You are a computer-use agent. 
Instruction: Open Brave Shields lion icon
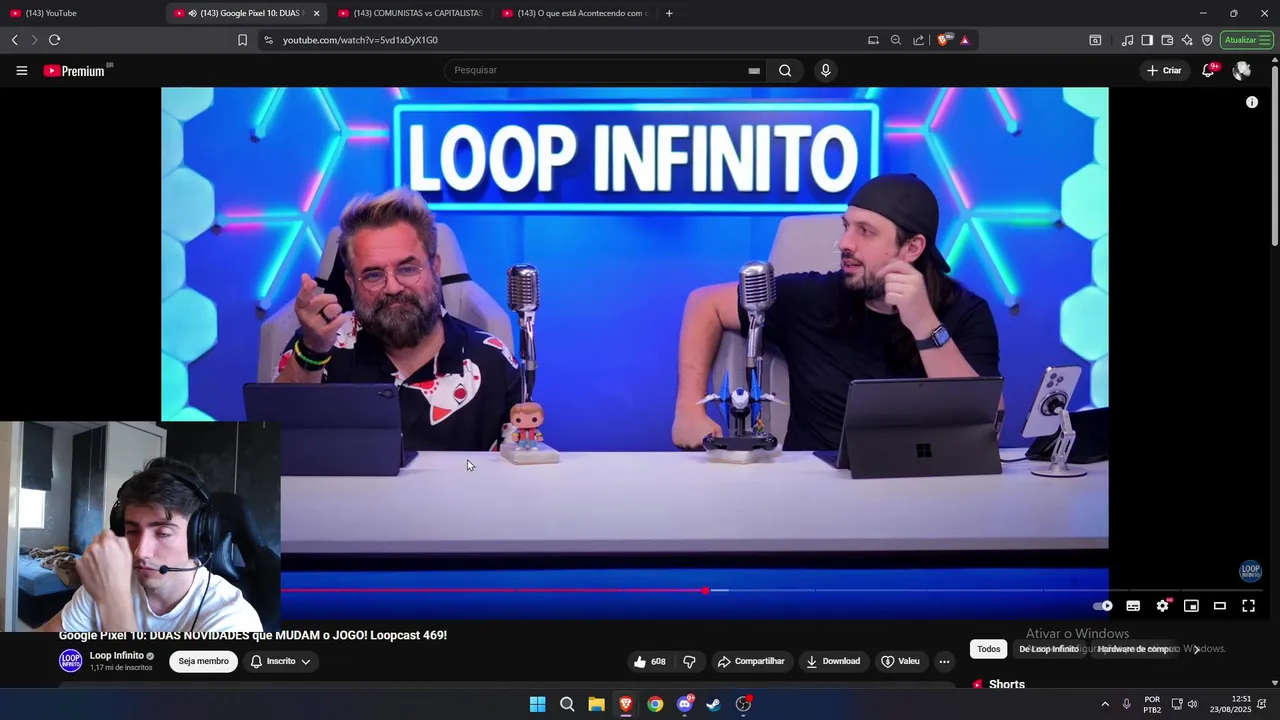[x=943, y=40]
